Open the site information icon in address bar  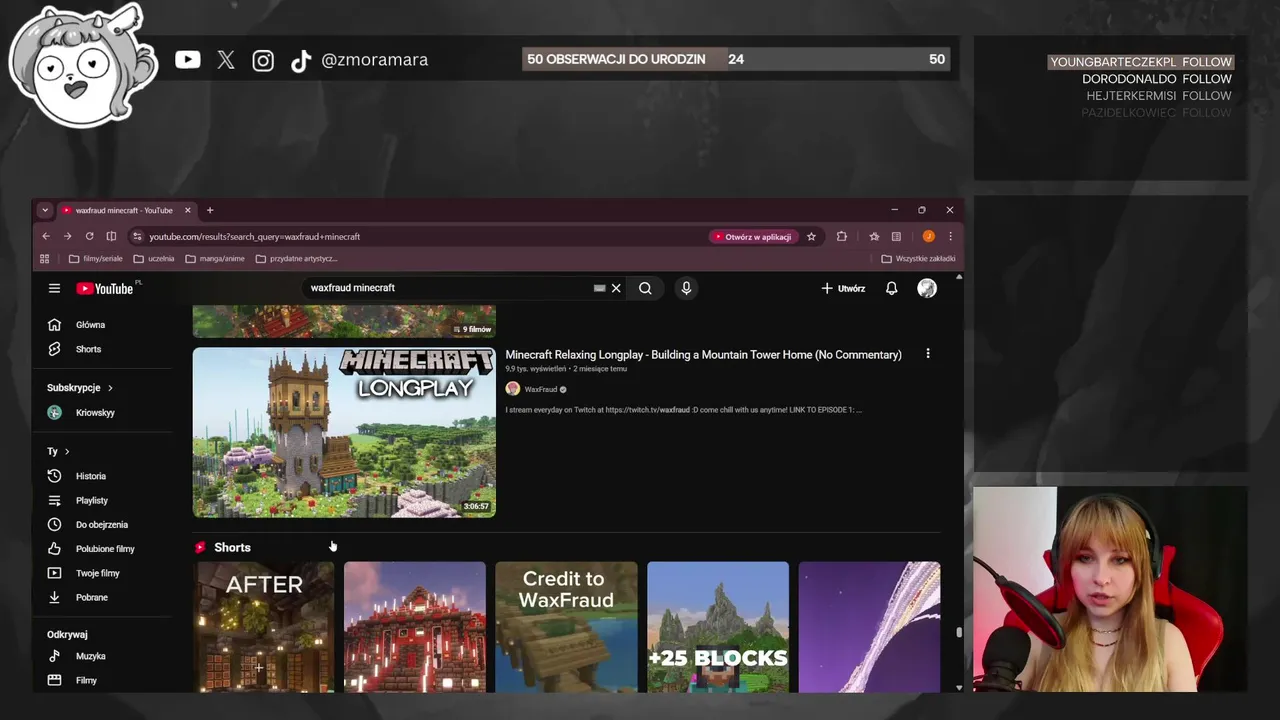137,237
